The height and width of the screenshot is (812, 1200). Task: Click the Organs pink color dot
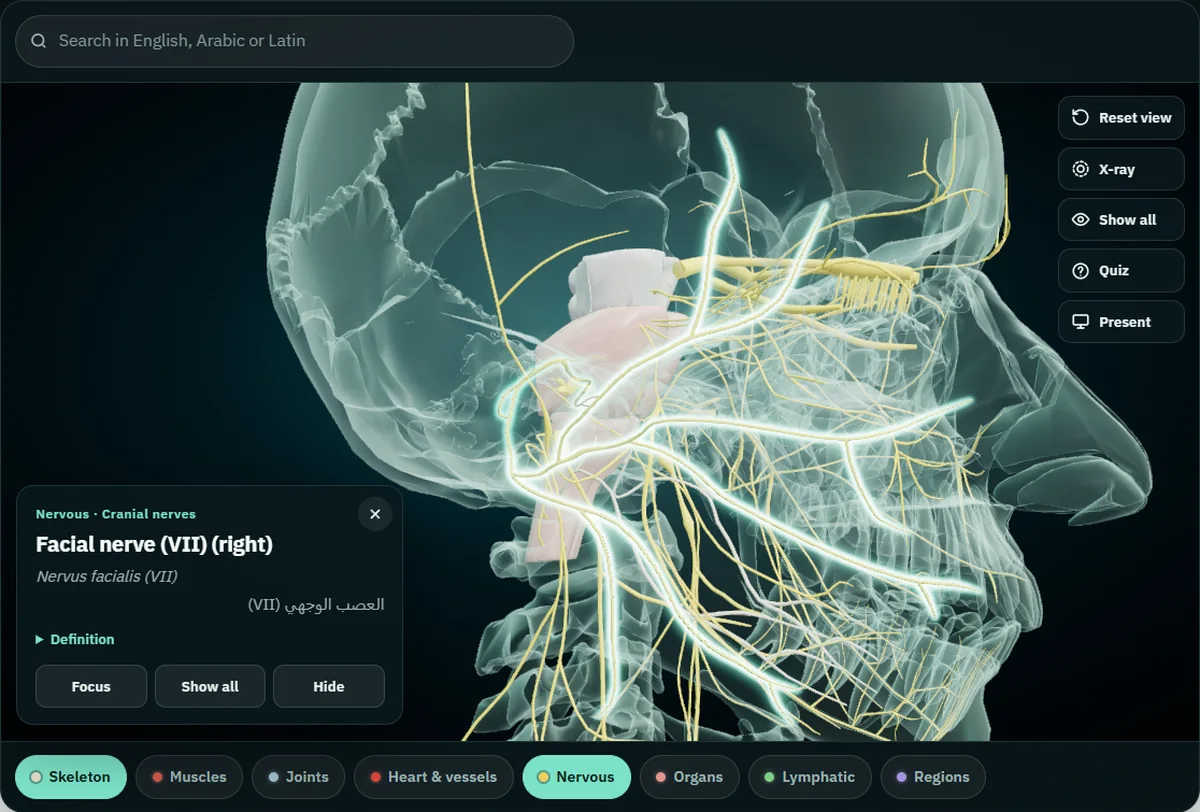(660, 777)
